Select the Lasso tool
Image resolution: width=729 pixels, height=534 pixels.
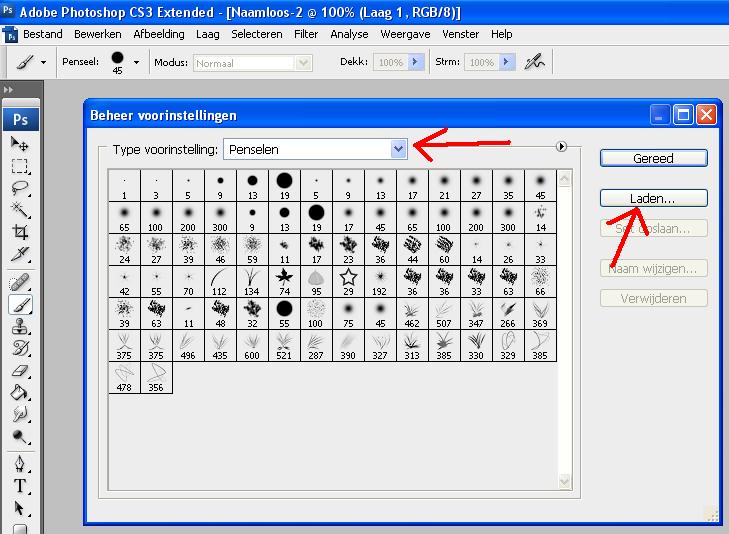(x=20, y=188)
